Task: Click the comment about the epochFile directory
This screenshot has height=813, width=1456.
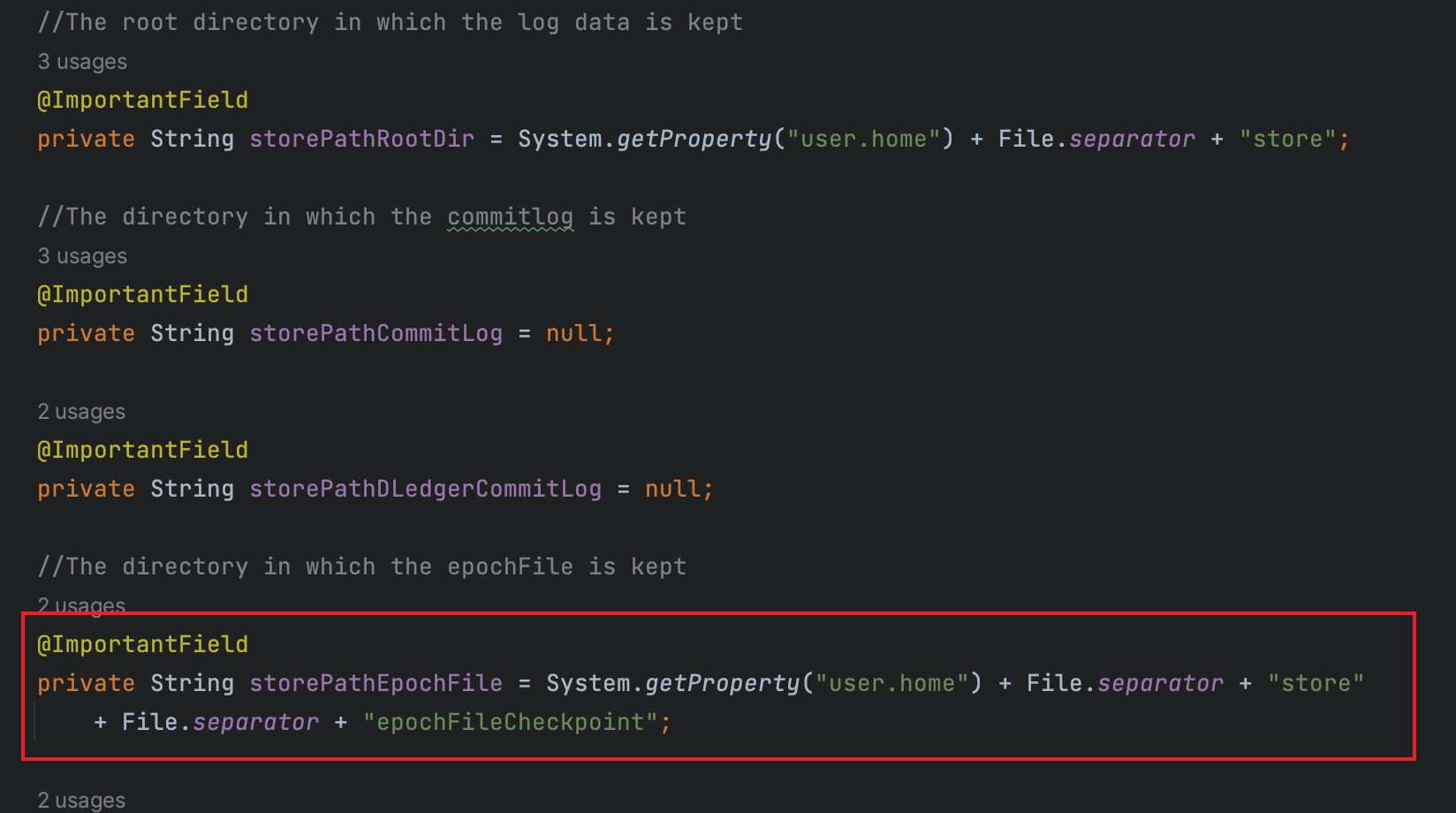Action: pos(361,566)
